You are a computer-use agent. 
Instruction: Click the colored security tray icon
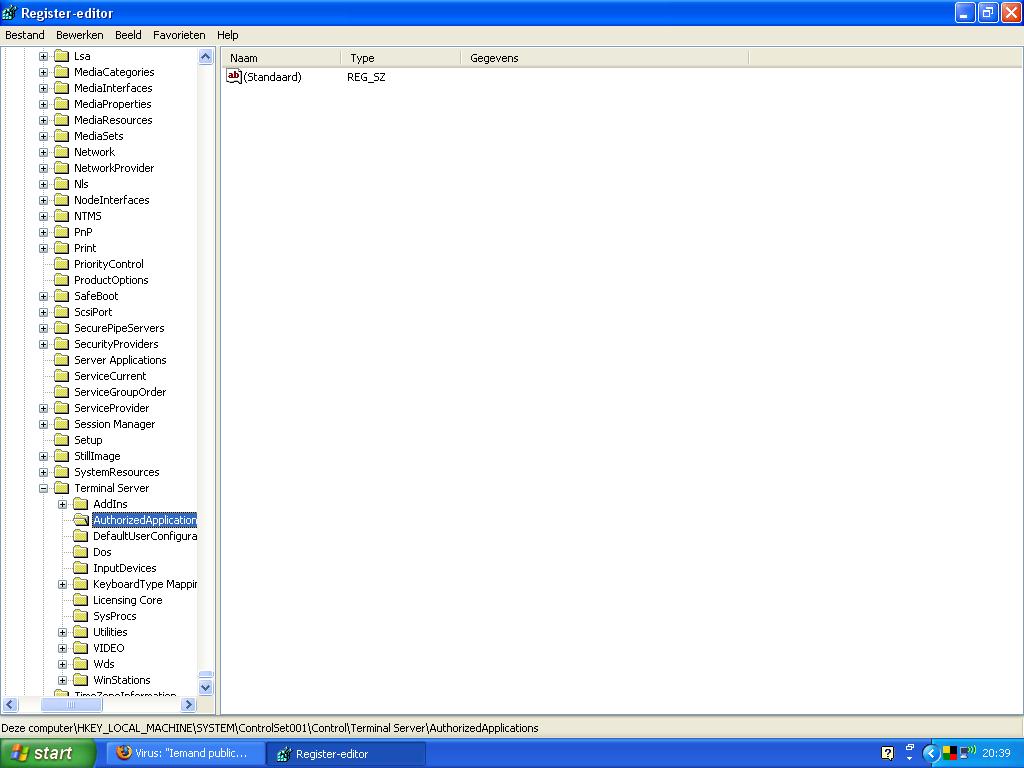coord(950,753)
